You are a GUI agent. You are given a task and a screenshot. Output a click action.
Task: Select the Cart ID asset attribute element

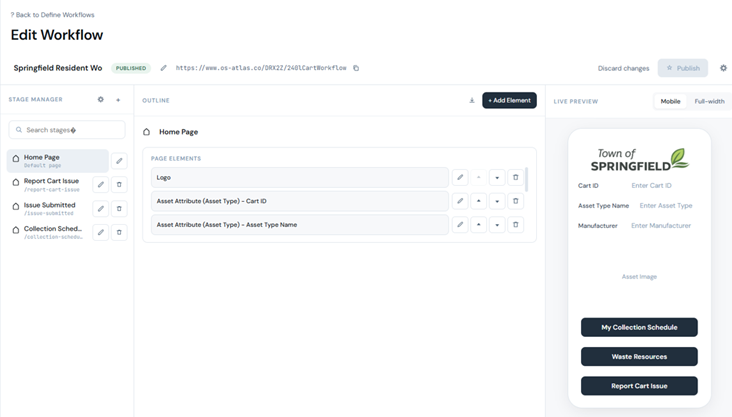coord(300,201)
